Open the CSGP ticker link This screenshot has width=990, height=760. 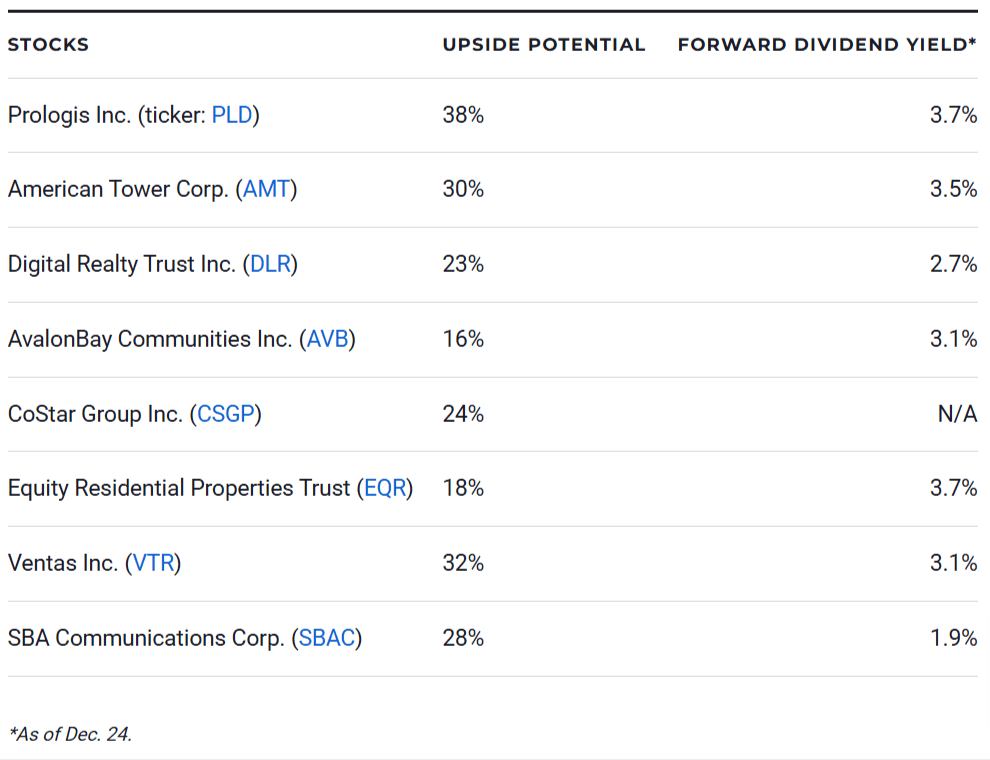point(225,414)
